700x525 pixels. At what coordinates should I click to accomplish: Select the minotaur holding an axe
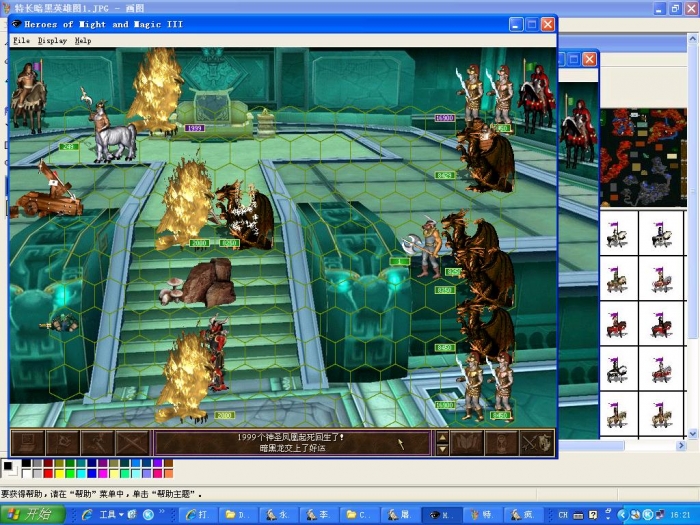[425, 248]
